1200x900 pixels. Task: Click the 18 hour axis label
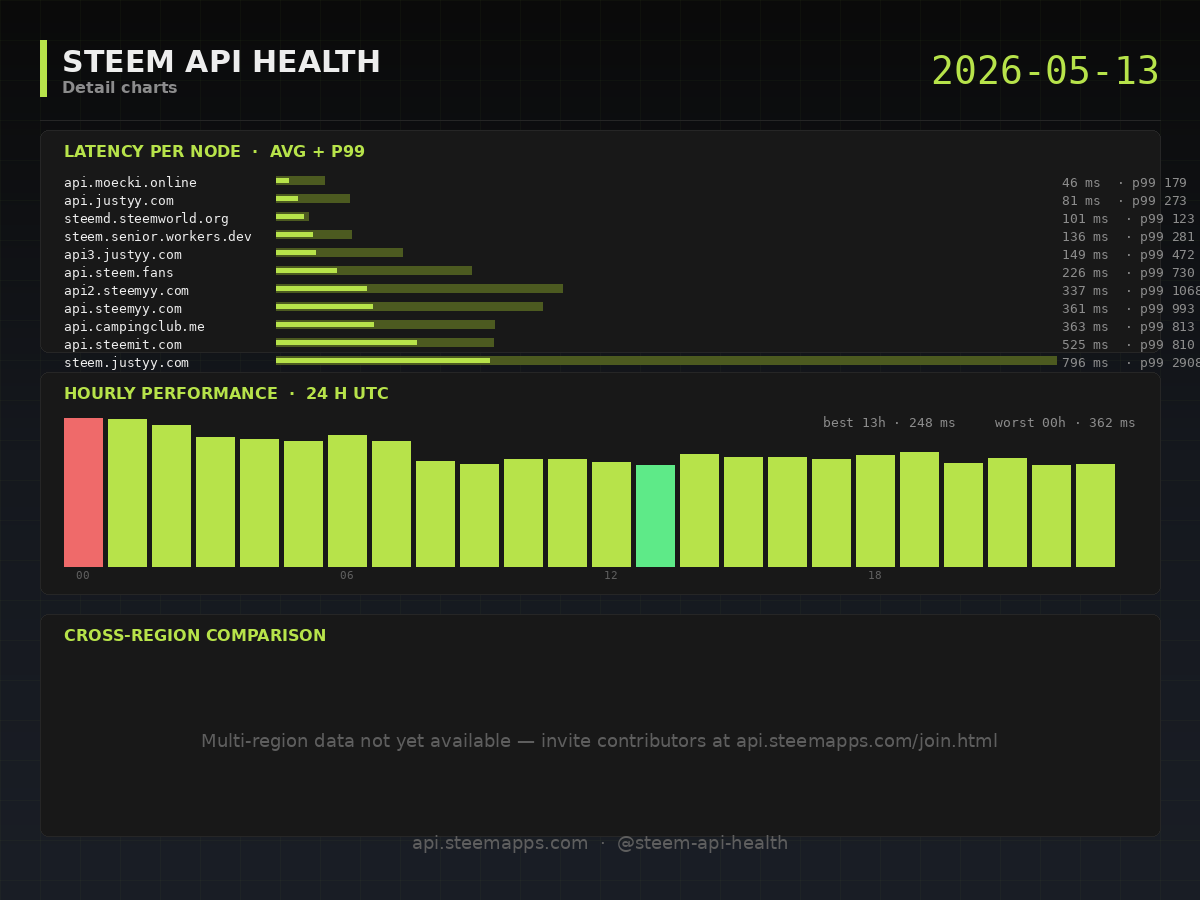(x=875, y=576)
